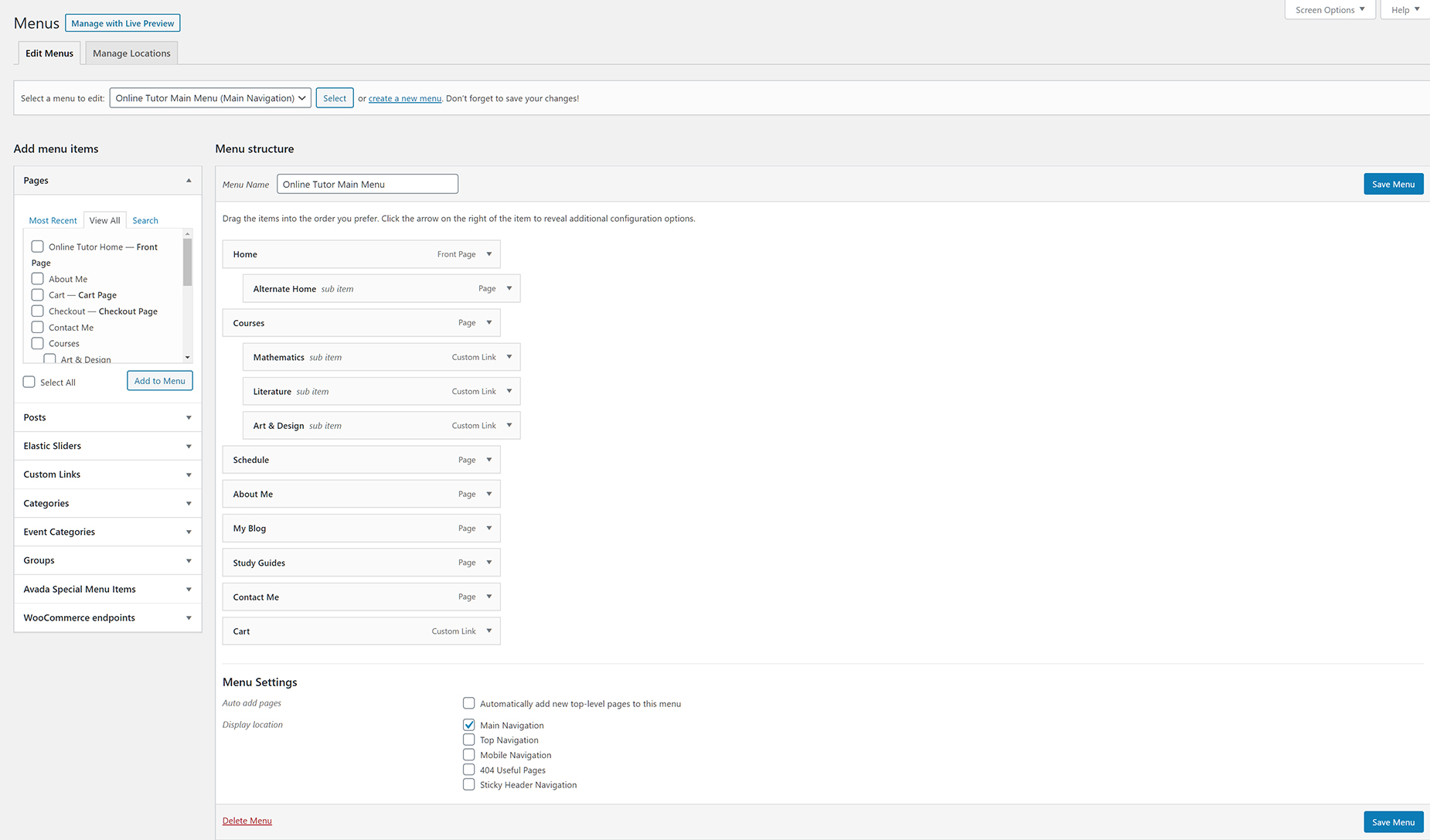
Task: Check the Contact Me page checkbox
Action: (x=37, y=327)
